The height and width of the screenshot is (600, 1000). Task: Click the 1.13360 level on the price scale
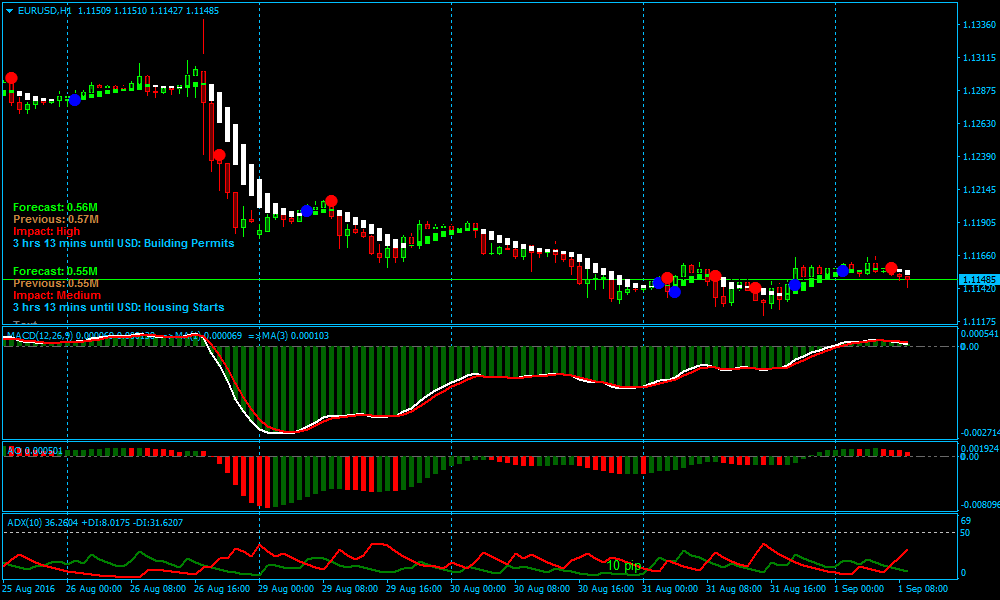[976, 25]
